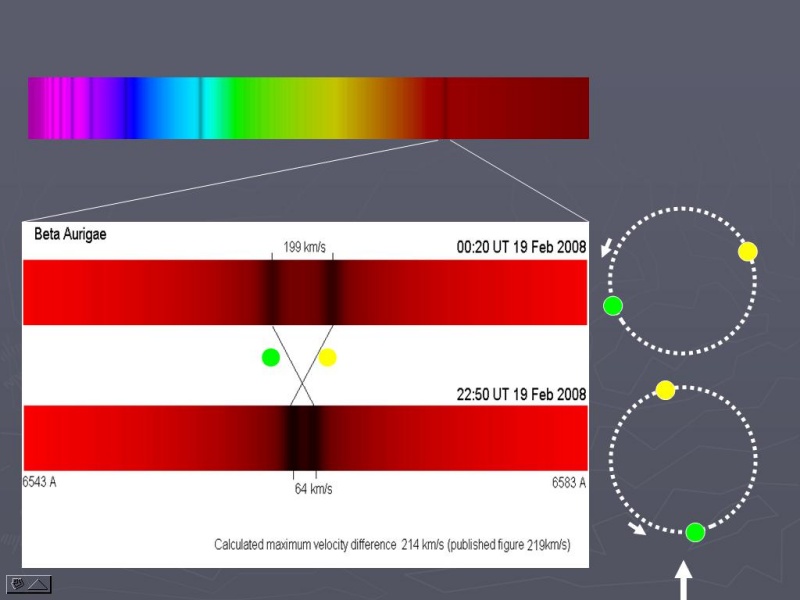Click the '00:20 UT 19 Feb 2008' timestamp
The height and width of the screenshot is (600, 800).
[x=521, y=247]
